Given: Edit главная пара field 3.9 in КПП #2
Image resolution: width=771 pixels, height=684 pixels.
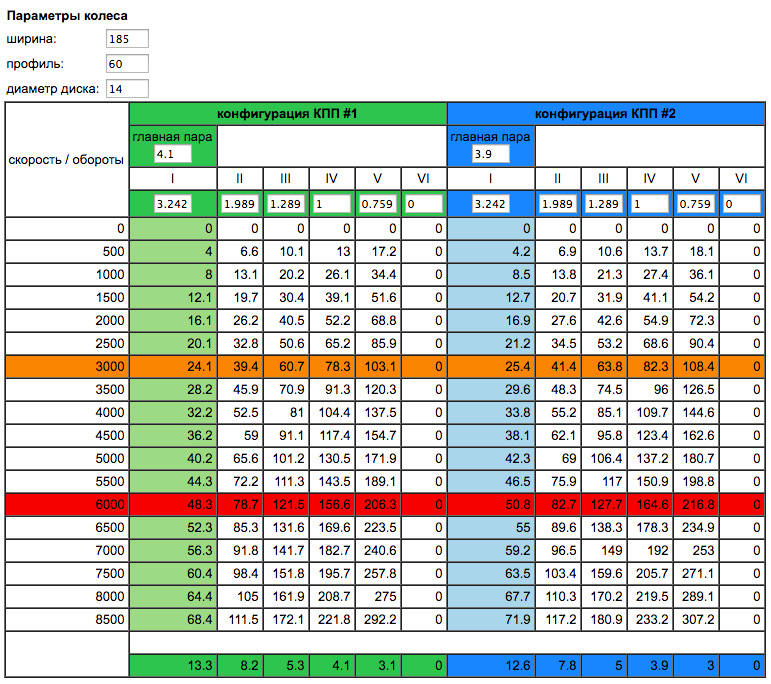Looking at the screenshot, I should [491, 154].
